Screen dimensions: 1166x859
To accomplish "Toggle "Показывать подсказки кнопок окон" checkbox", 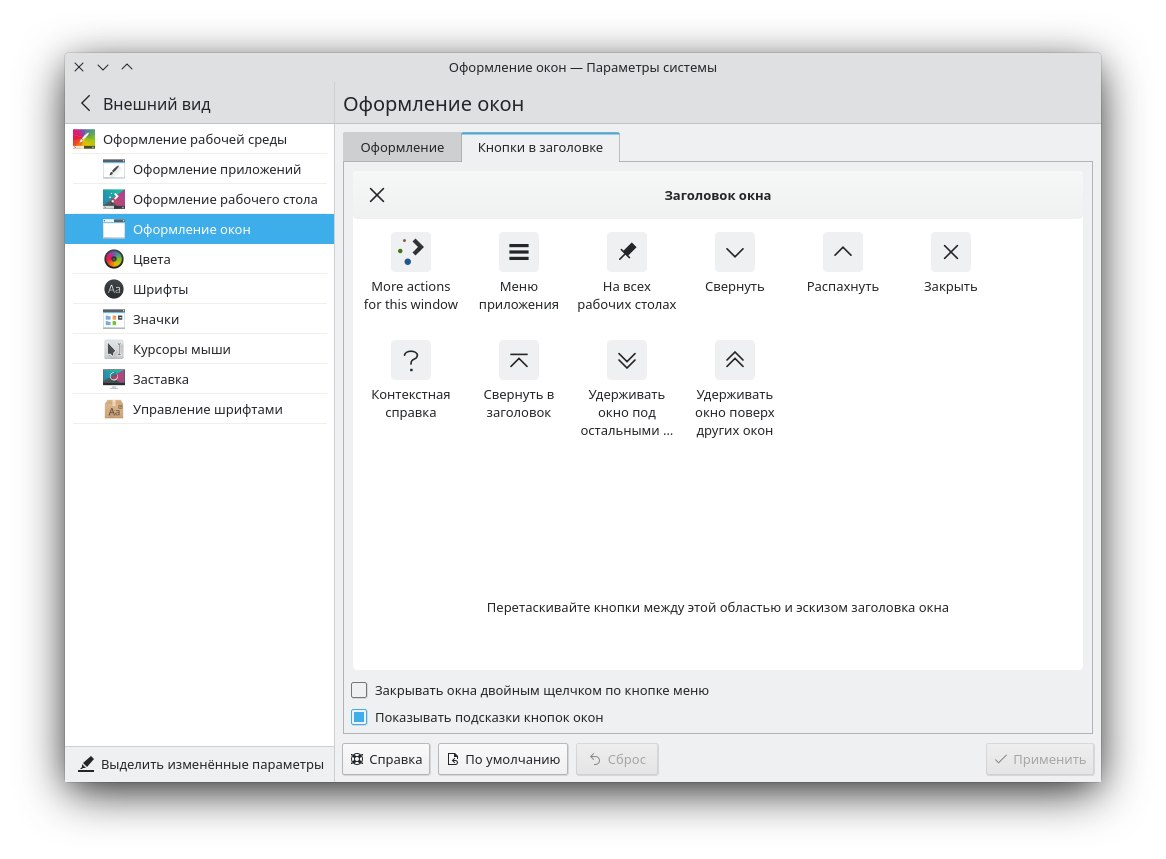I will 359,717.
